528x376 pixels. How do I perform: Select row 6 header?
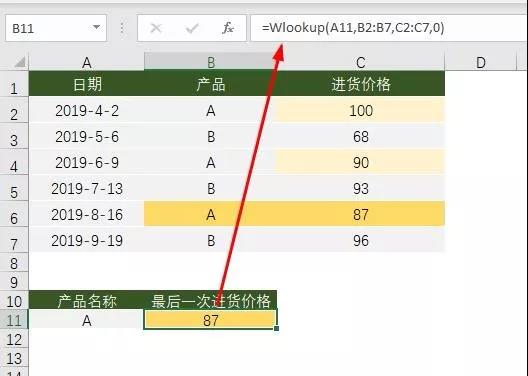pyautogui.click(x=14, y=214)
